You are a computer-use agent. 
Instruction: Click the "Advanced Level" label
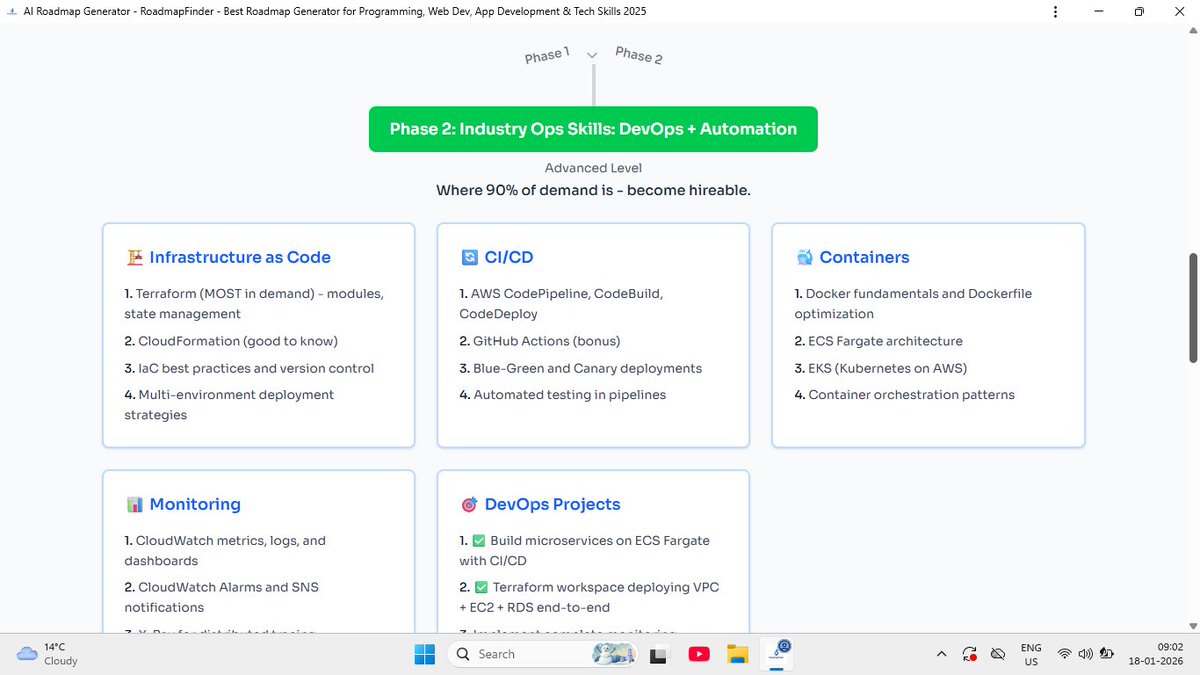coord(593,168)
